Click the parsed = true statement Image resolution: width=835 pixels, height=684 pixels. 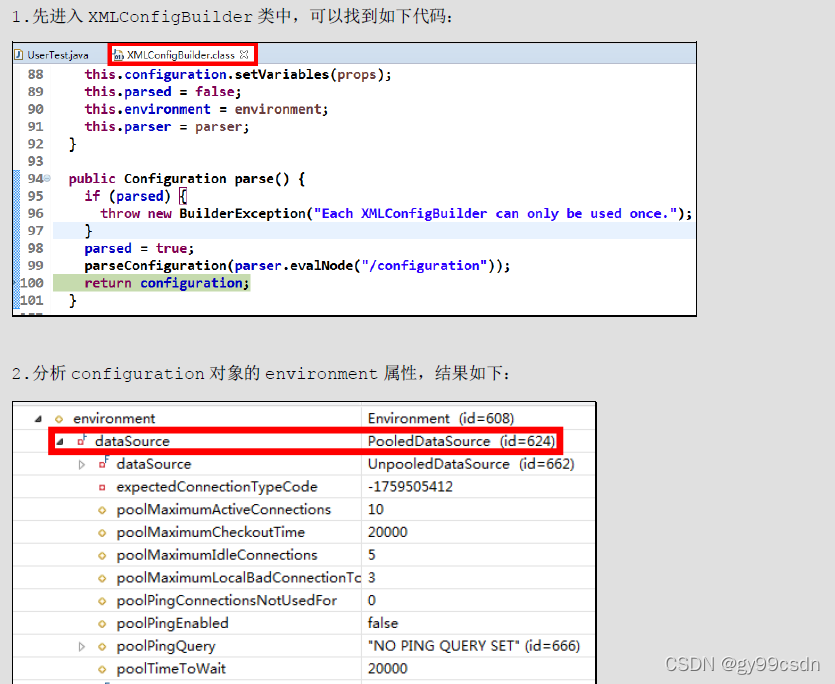[x=139, y=248]
